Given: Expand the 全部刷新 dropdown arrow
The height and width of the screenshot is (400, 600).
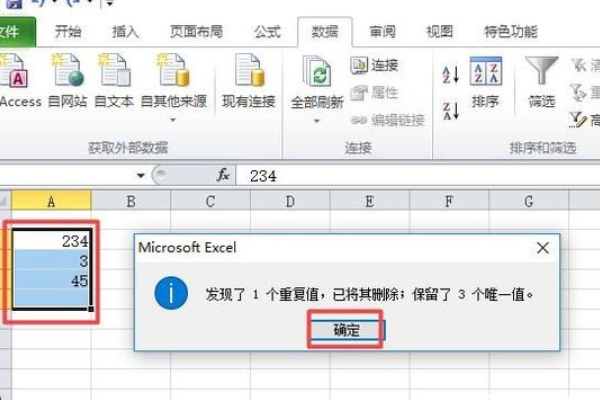Looking at the screenshot, I should point(316,121).
